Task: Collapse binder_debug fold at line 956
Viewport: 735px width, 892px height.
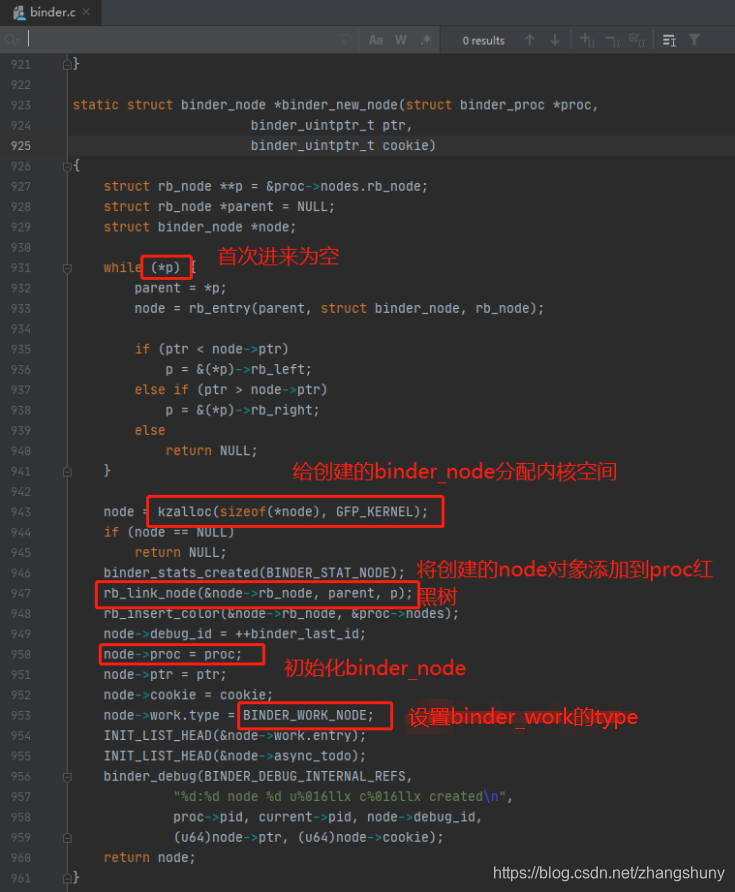Action: 67,777
